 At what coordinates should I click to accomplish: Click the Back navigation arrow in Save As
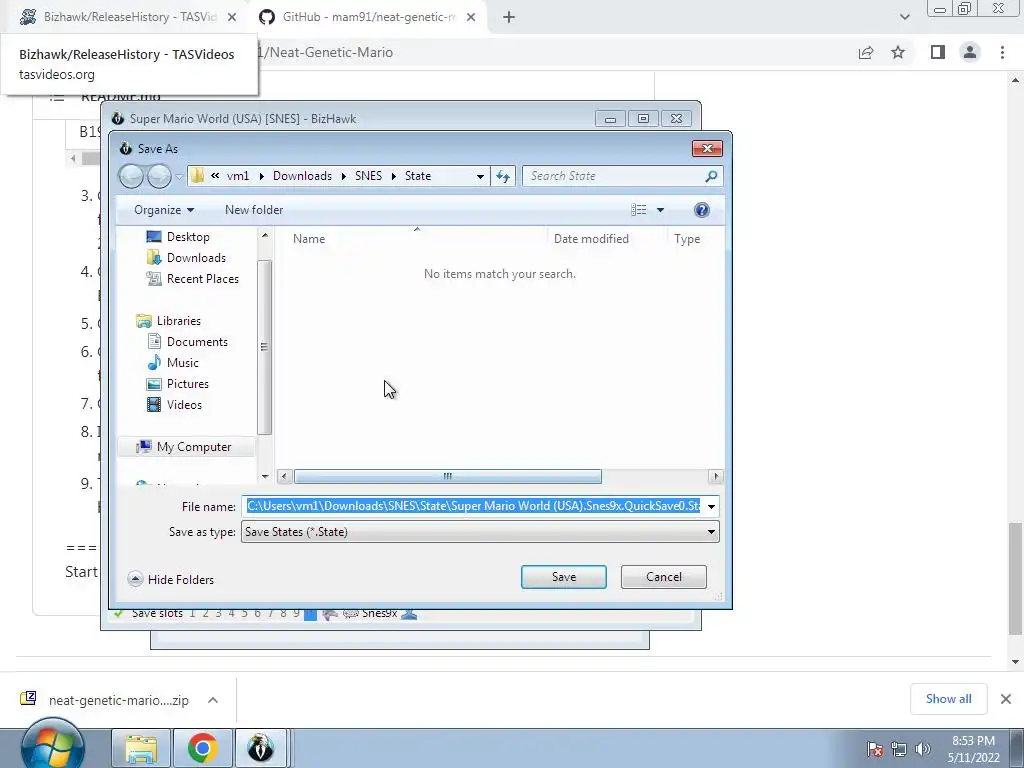coord(131,176)
